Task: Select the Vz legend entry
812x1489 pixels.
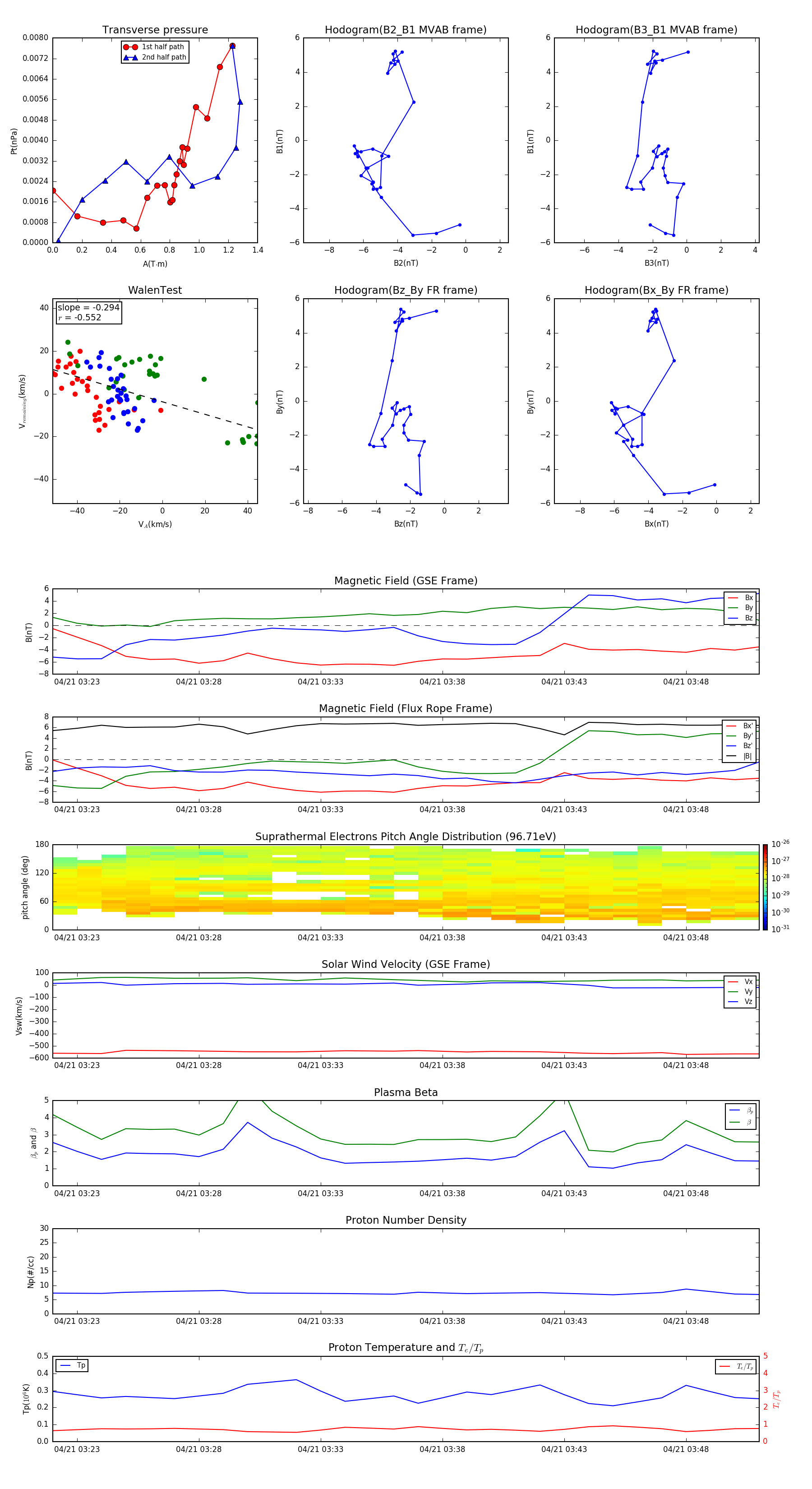Action: [x=740, y=1002]
